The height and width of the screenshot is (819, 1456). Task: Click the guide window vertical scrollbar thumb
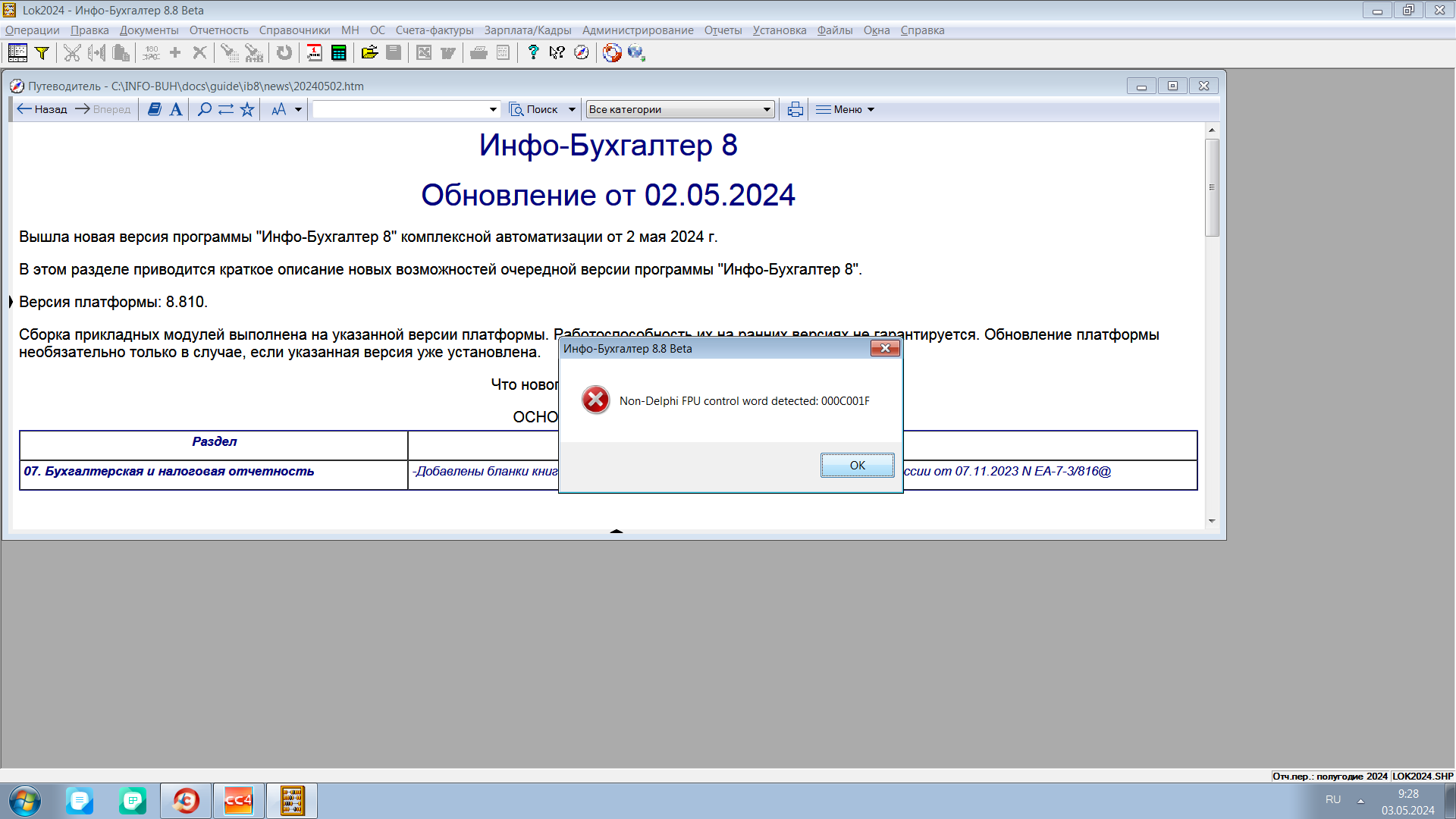tap(1212, 187)
